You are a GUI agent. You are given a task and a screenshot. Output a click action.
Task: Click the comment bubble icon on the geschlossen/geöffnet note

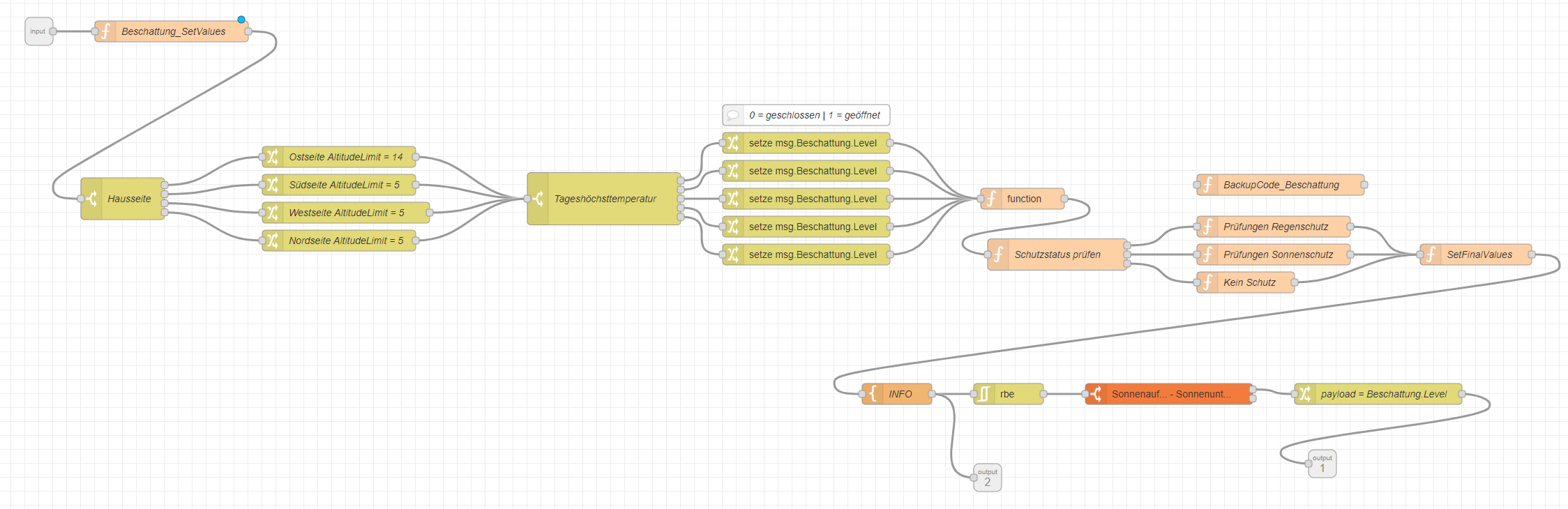click(733, 115)
